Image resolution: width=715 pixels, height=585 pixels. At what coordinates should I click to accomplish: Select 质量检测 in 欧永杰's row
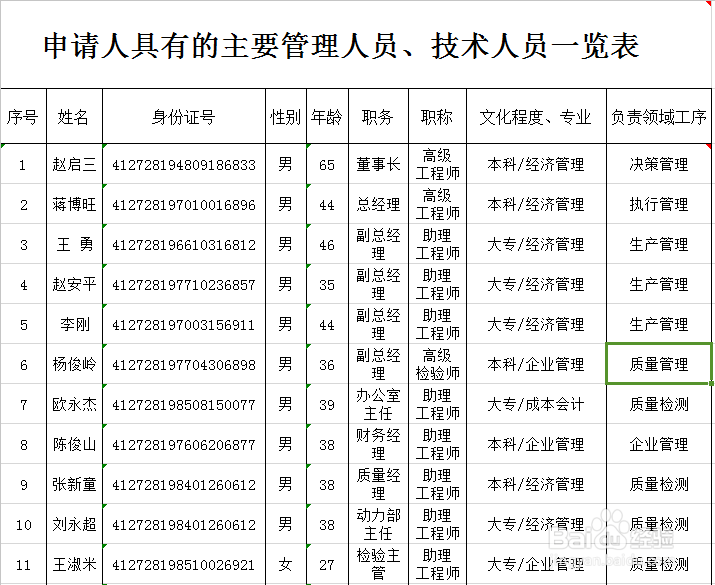659,404
